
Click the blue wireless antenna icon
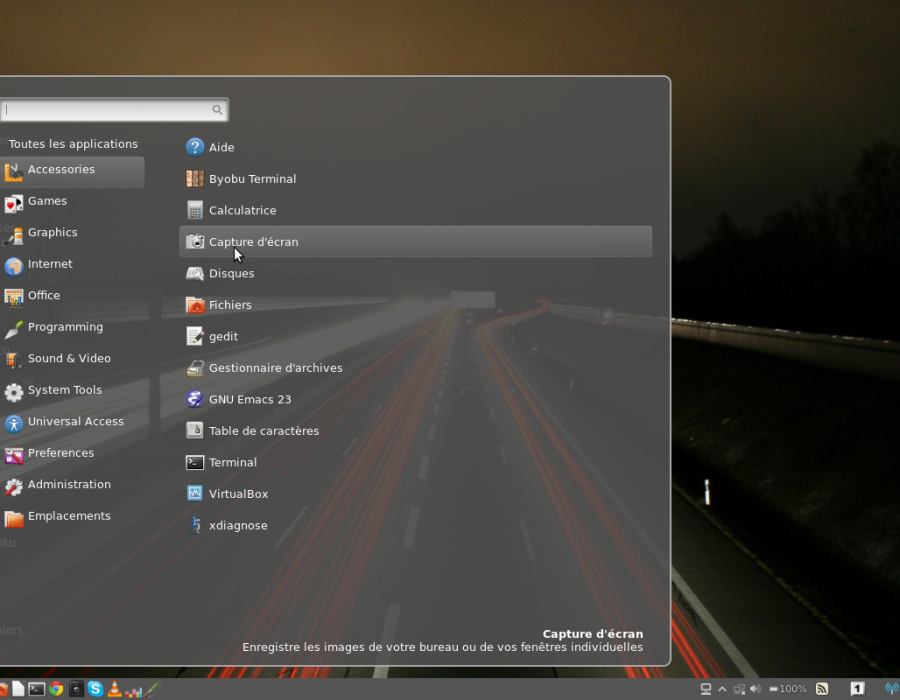click(892, 689)
